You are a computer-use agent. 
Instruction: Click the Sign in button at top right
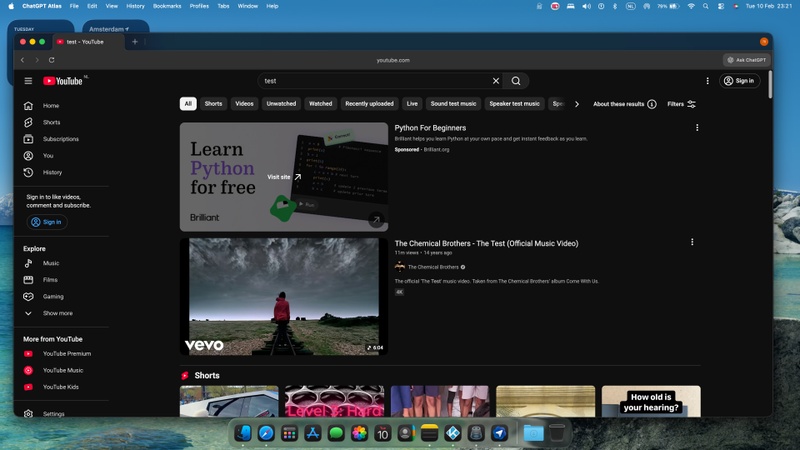click(740, 81)
